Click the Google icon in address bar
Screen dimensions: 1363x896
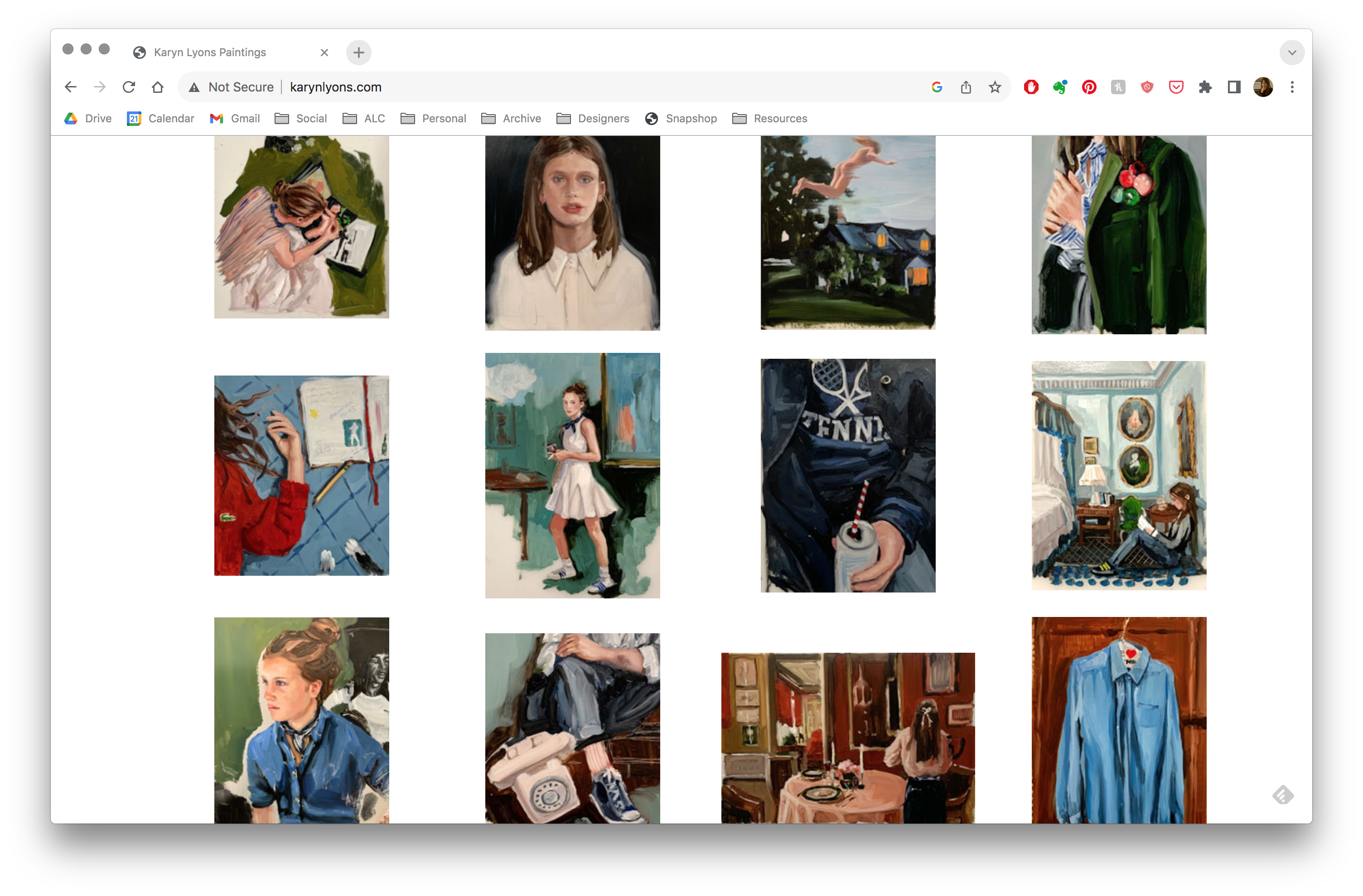click(x=937, y=87)
